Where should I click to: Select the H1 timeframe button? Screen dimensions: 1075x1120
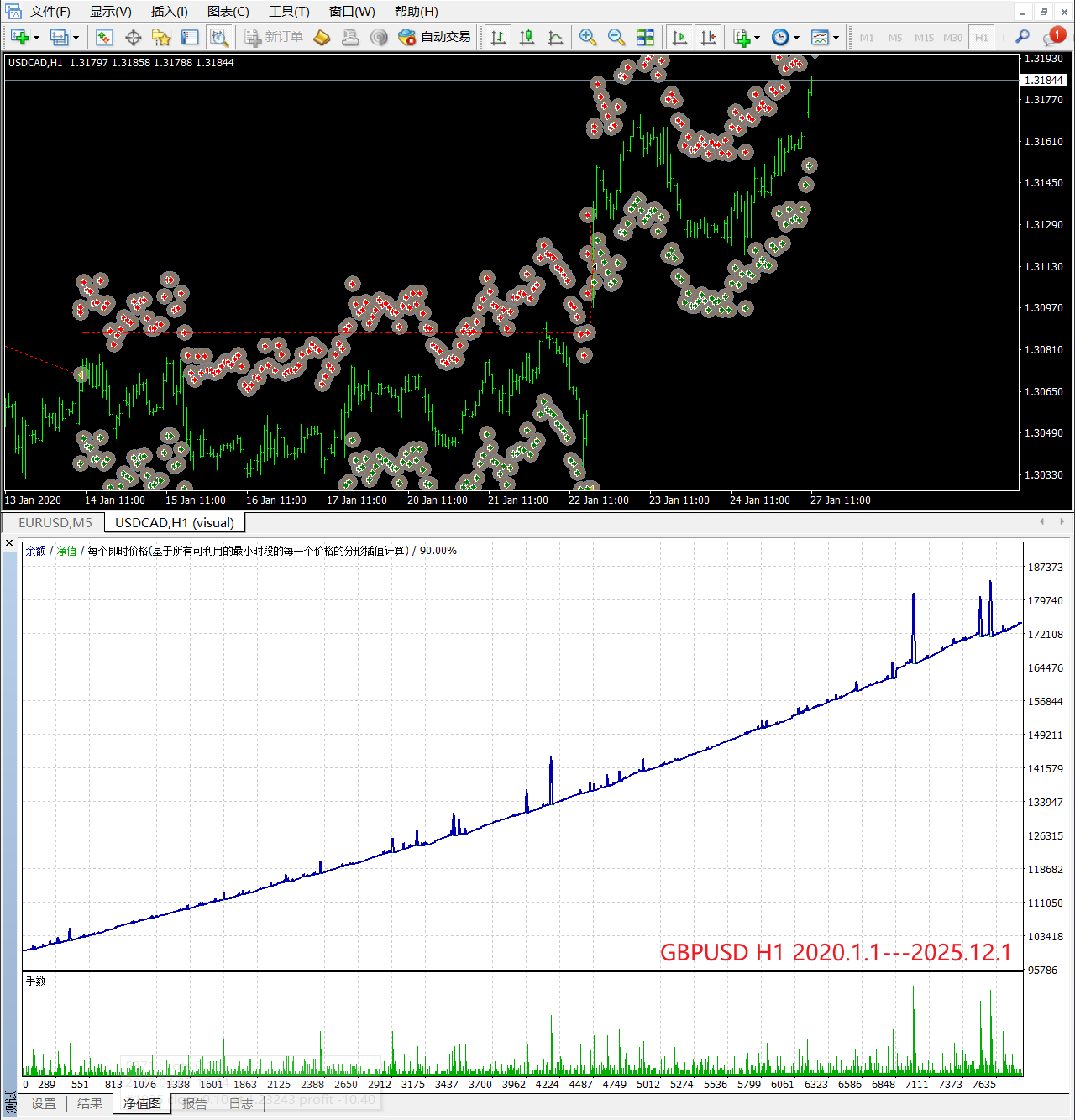[981, 38]
